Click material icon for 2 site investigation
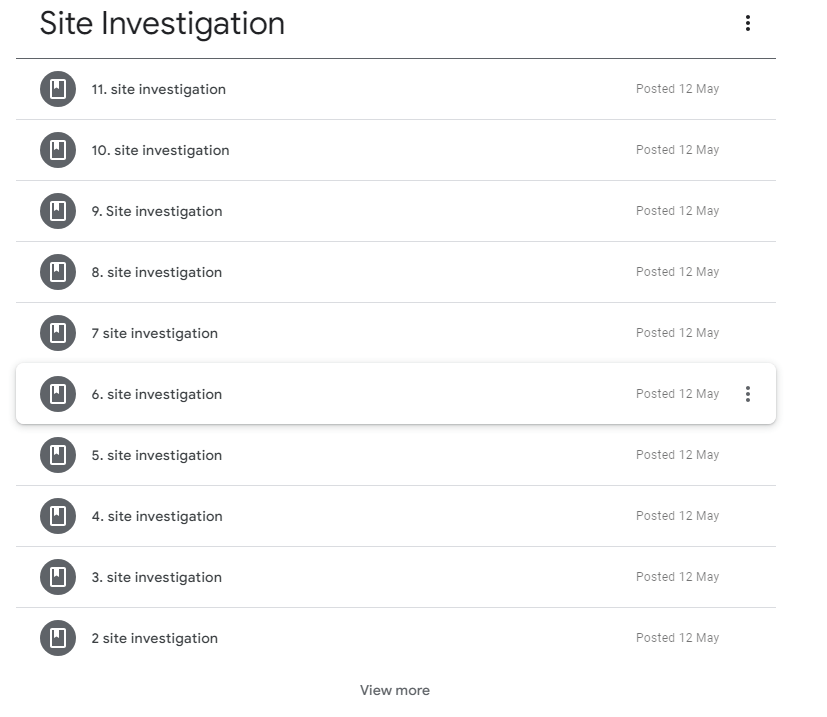827x717 pixels. (x=58, y=638)
